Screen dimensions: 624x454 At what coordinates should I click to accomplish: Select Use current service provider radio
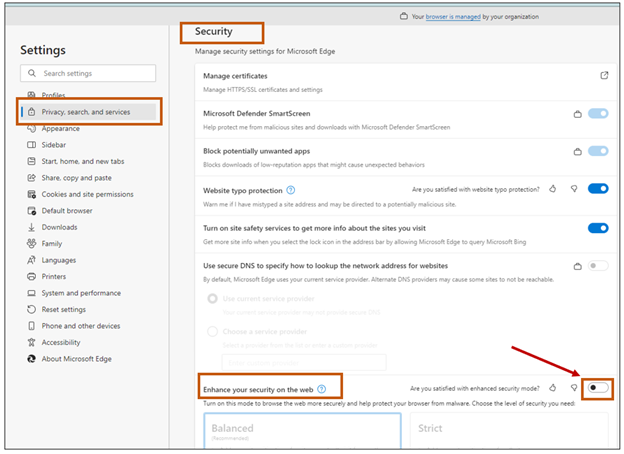tap(213, 298)
